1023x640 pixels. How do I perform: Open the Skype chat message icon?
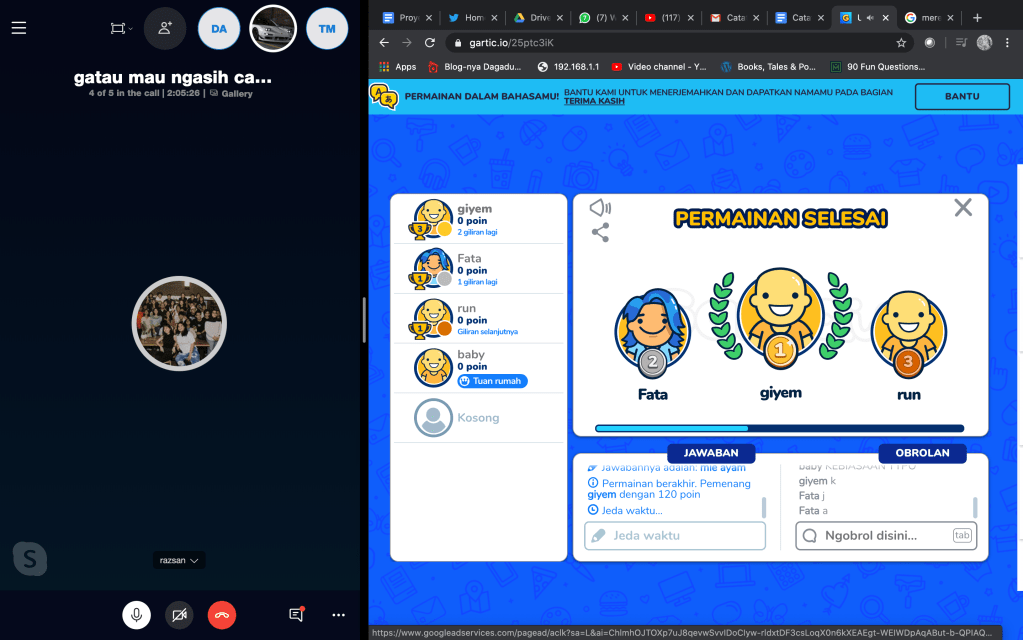click(x=296, y=614)
